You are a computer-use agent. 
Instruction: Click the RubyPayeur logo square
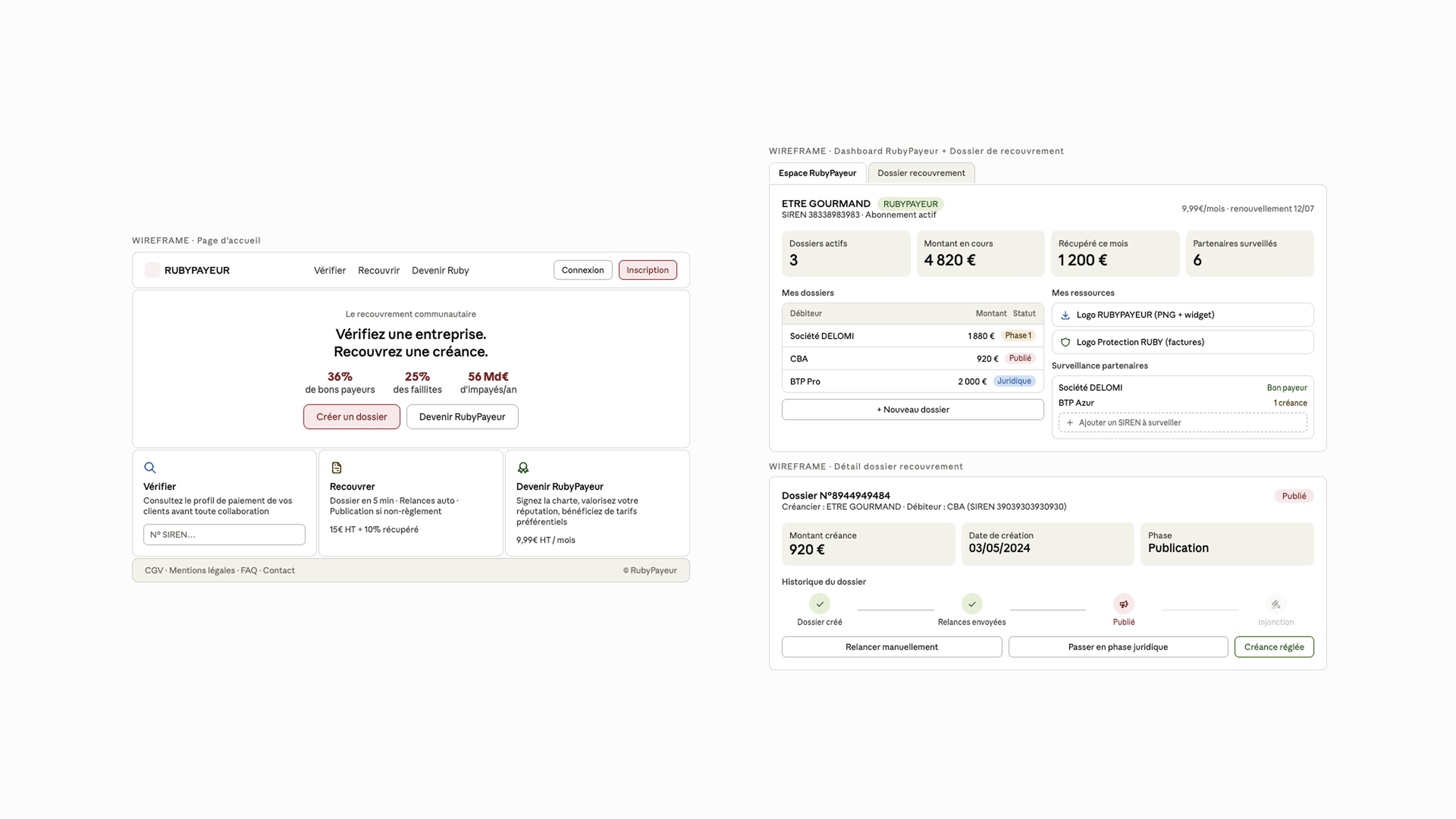152,270
